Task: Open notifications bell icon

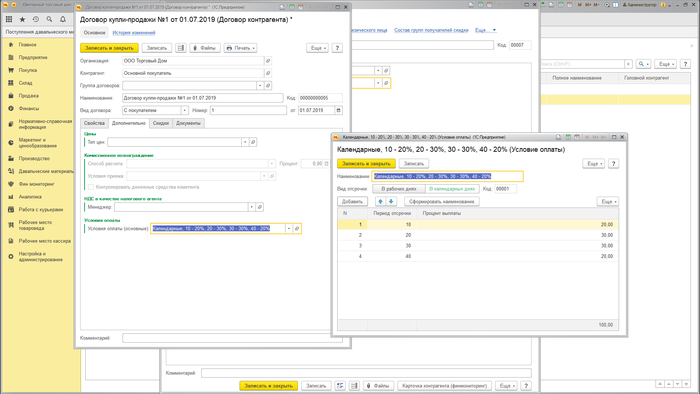Action: [x=63, y=20]
